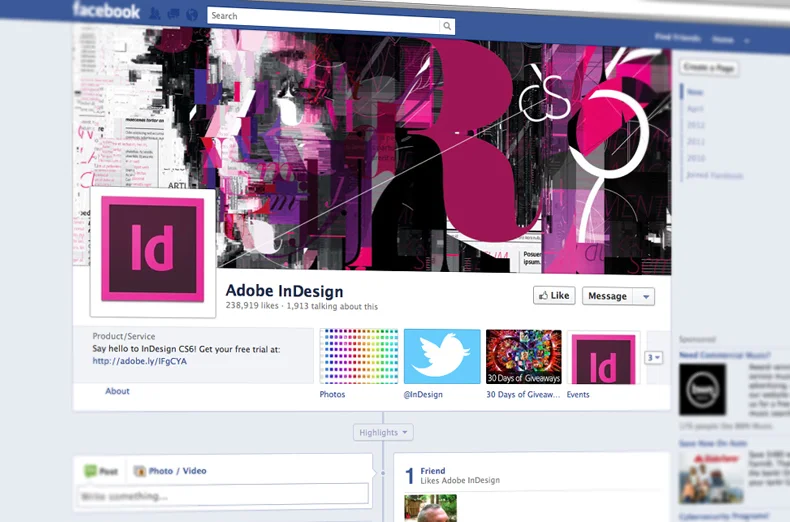Go to Home in the header
The width and height of the screenshot is (790, 522).
click(722, 39)
